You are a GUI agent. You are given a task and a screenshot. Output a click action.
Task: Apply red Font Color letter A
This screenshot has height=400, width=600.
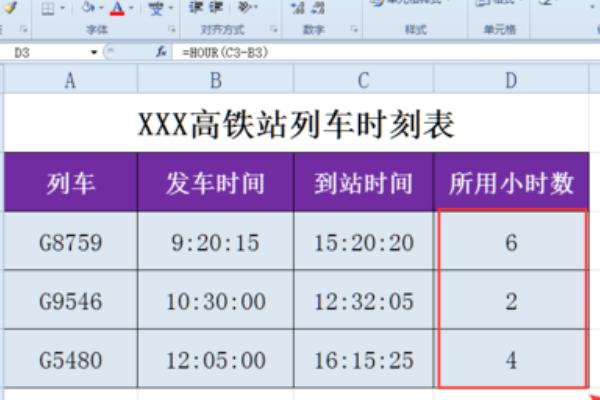click(x=117, y=8)
